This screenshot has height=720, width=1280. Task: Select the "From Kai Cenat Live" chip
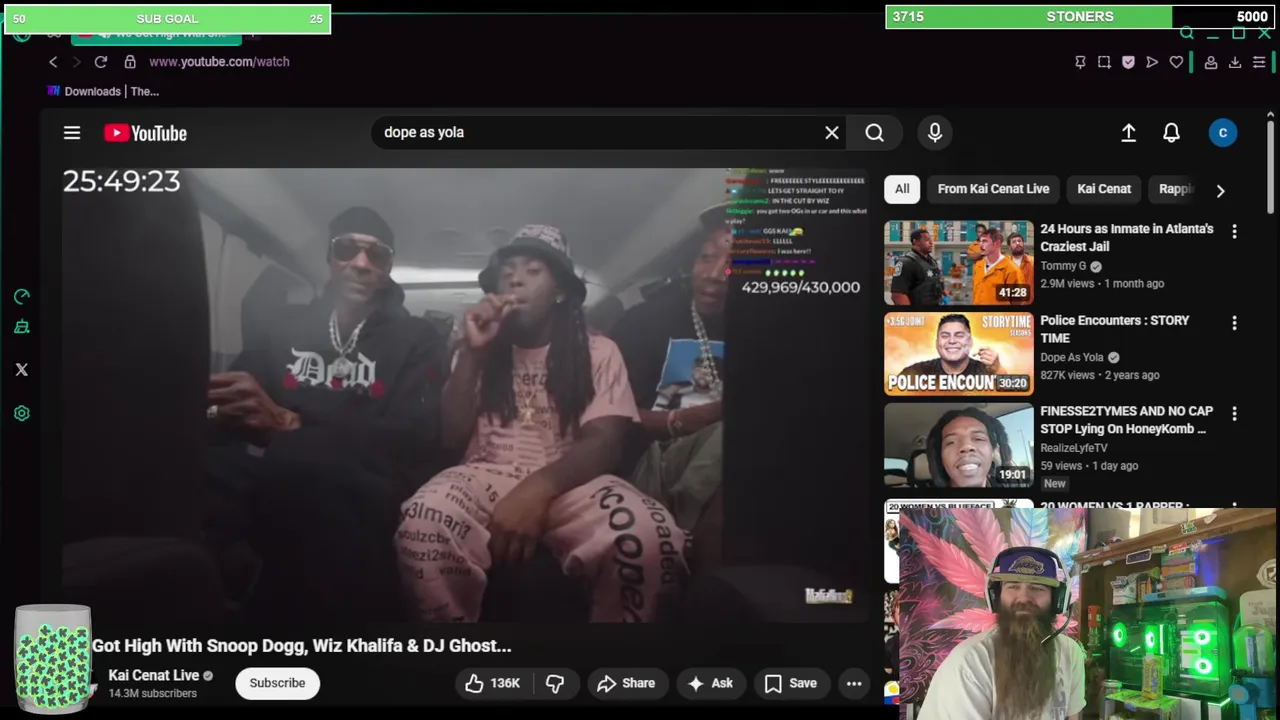click(x=993, y=189)
